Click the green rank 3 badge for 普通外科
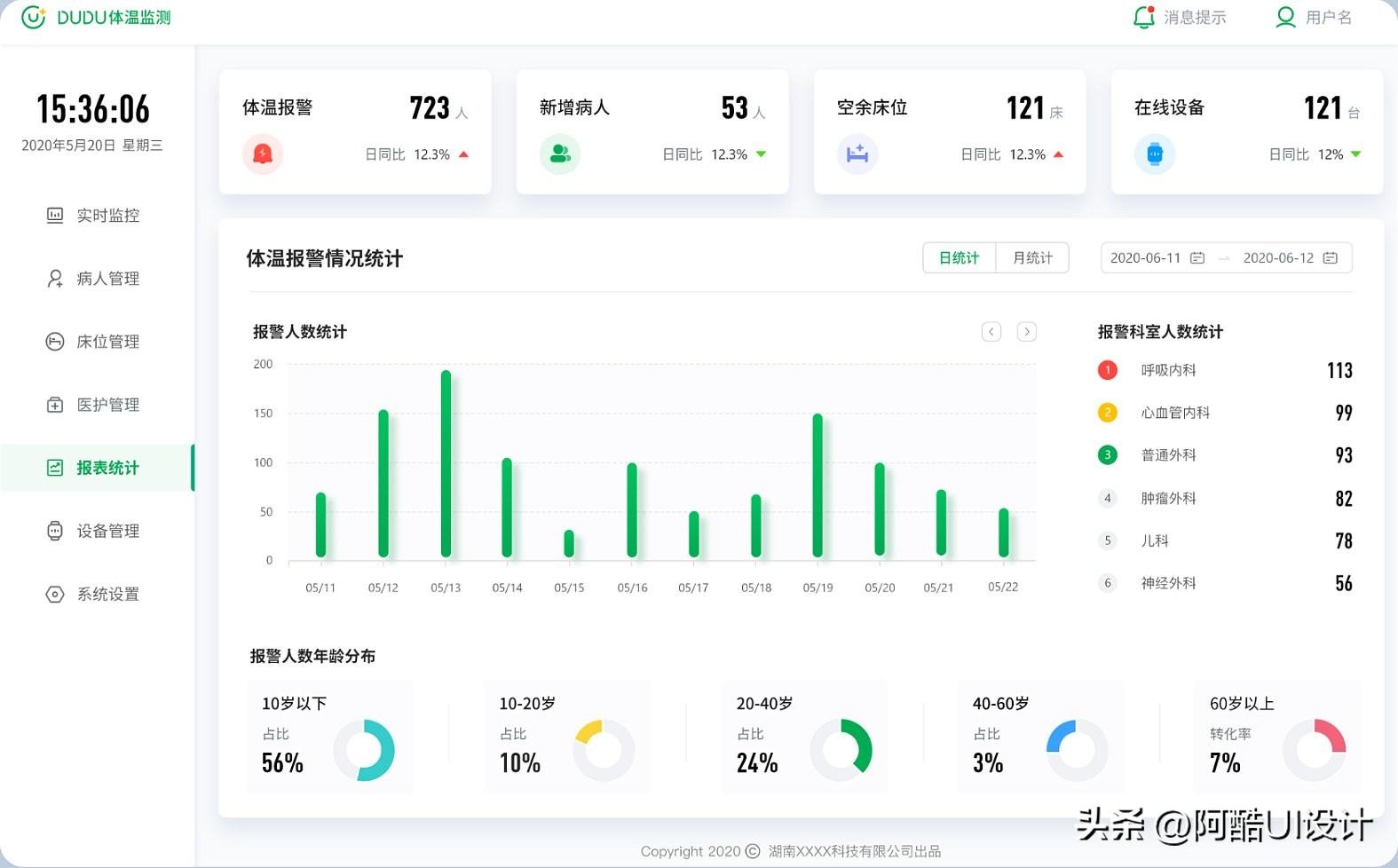This screenshot has width=1398, height=868. click(x=1107, y=455)
